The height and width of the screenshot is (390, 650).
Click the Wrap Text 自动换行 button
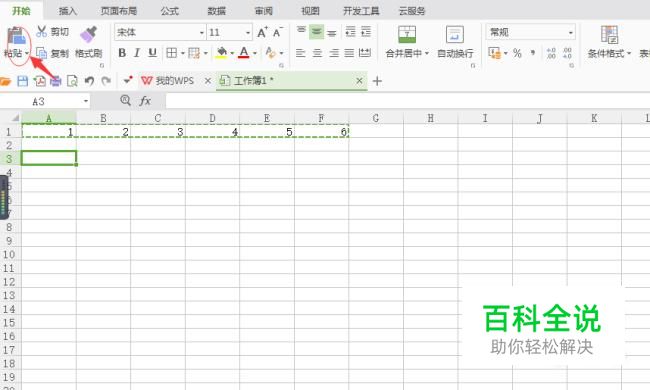pyautogui.click(x=455, y=42)
